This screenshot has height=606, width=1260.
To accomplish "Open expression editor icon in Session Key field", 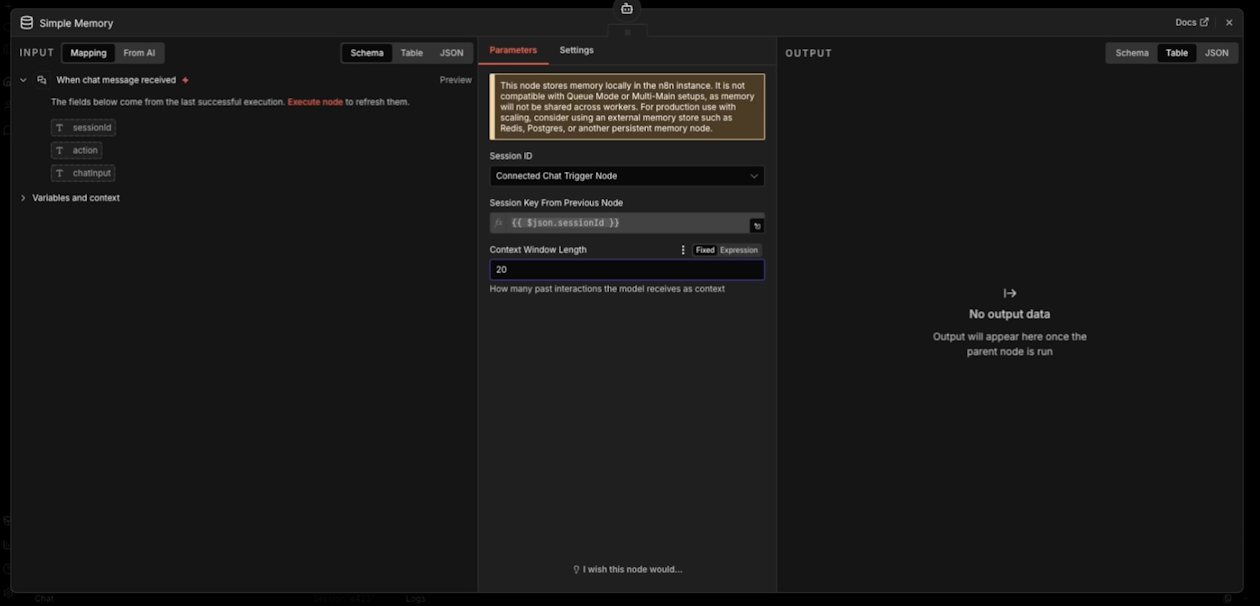I will click(x=757, y=226).
